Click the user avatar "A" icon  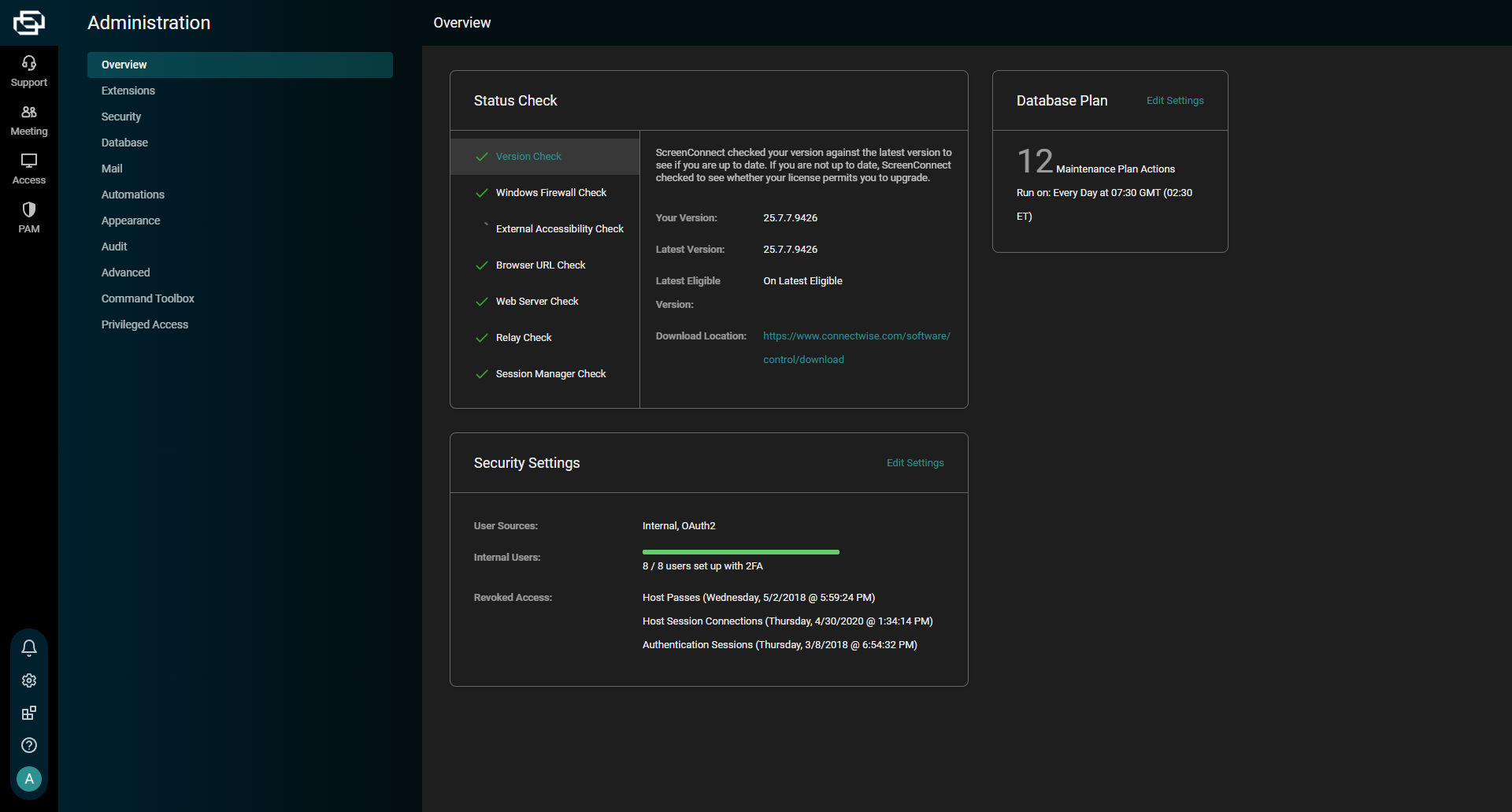coord(29,779)
